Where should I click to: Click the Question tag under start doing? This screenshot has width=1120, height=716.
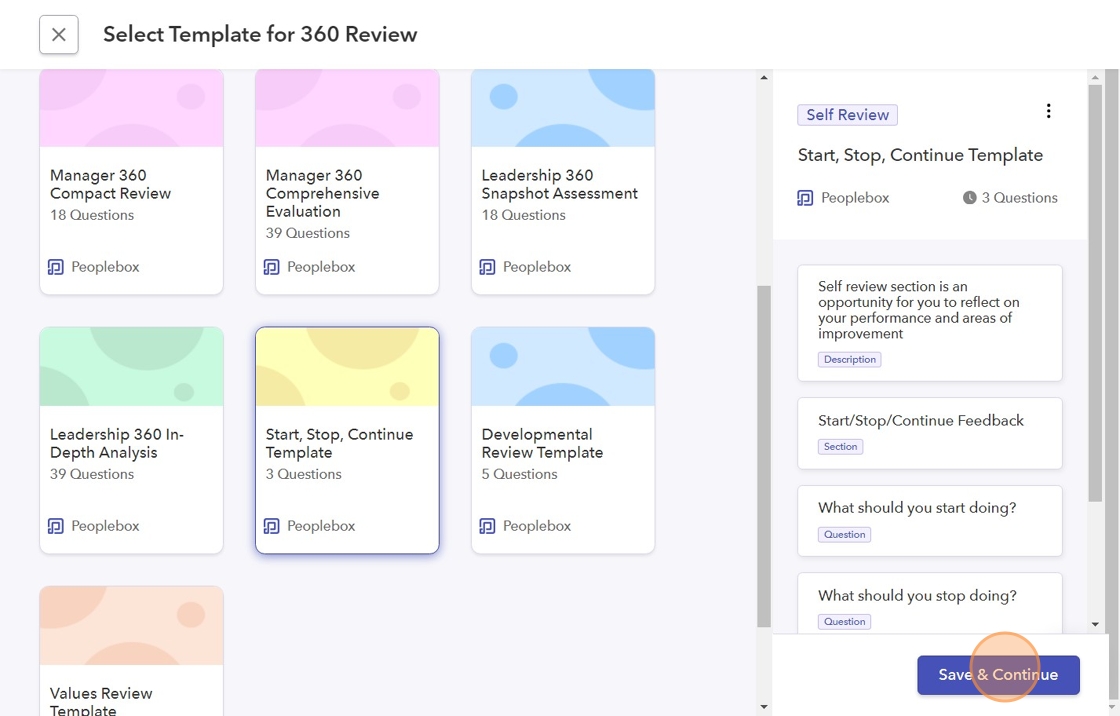[844, 534]
